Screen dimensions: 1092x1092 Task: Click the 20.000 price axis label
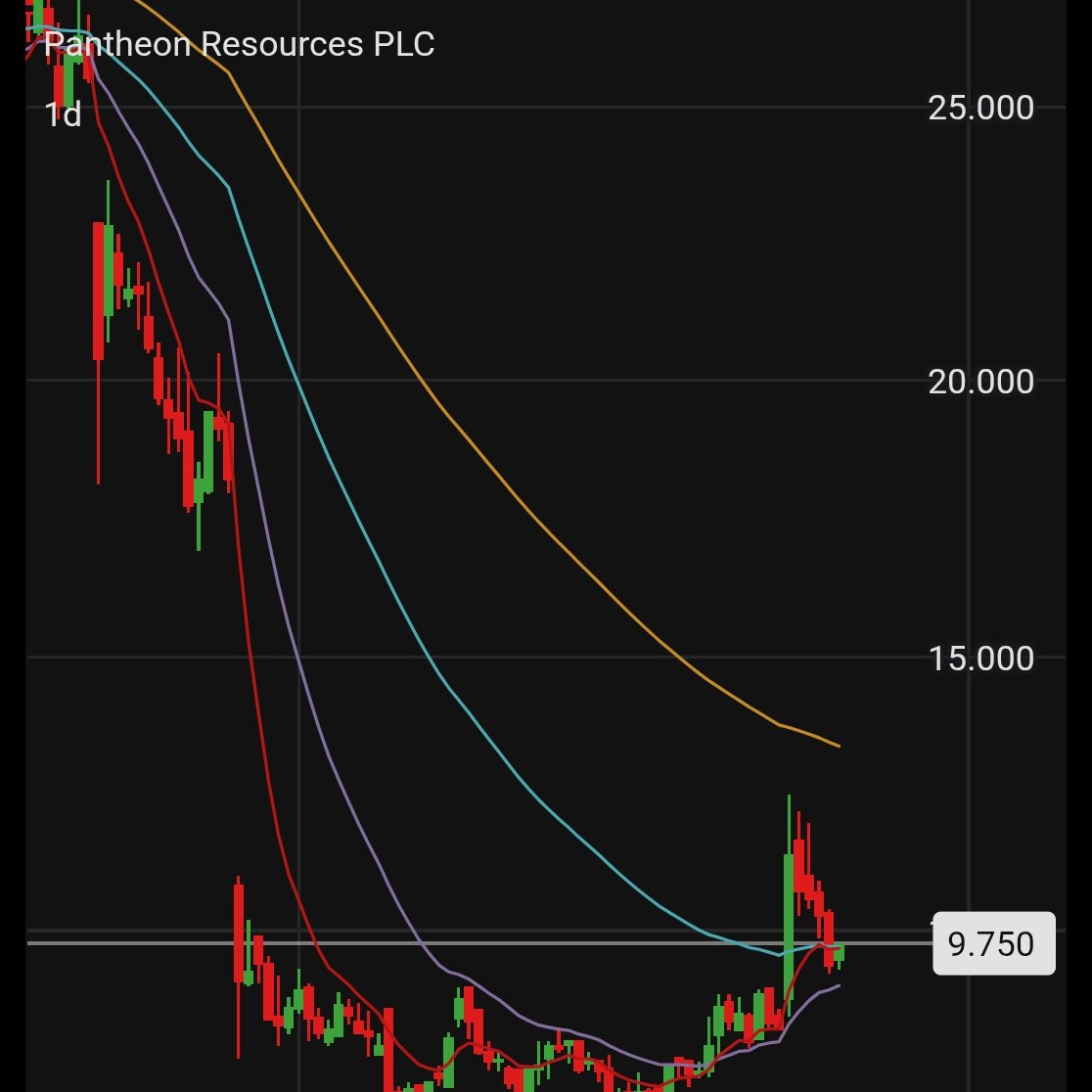982,382
